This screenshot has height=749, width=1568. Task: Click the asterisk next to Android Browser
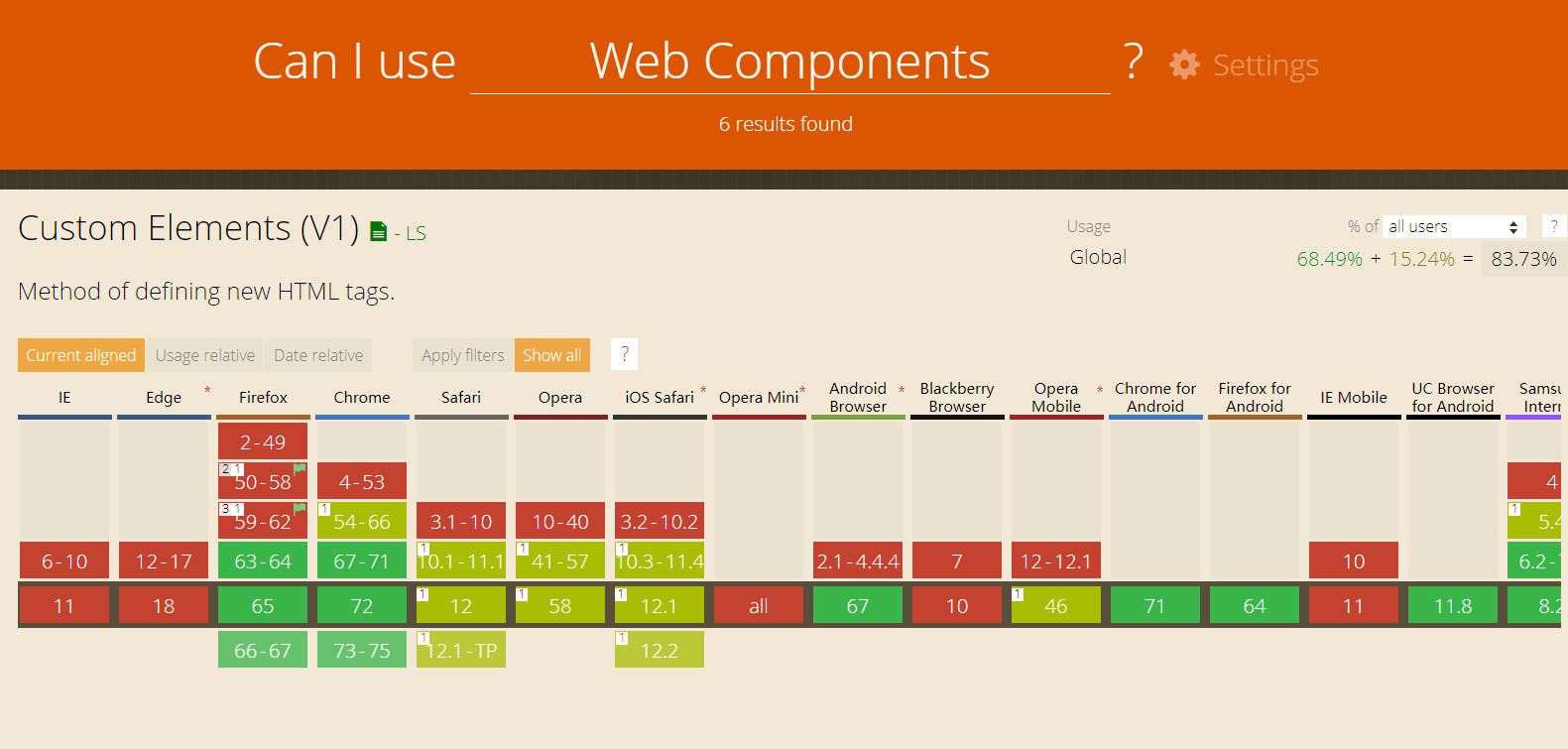click(902, 391)
